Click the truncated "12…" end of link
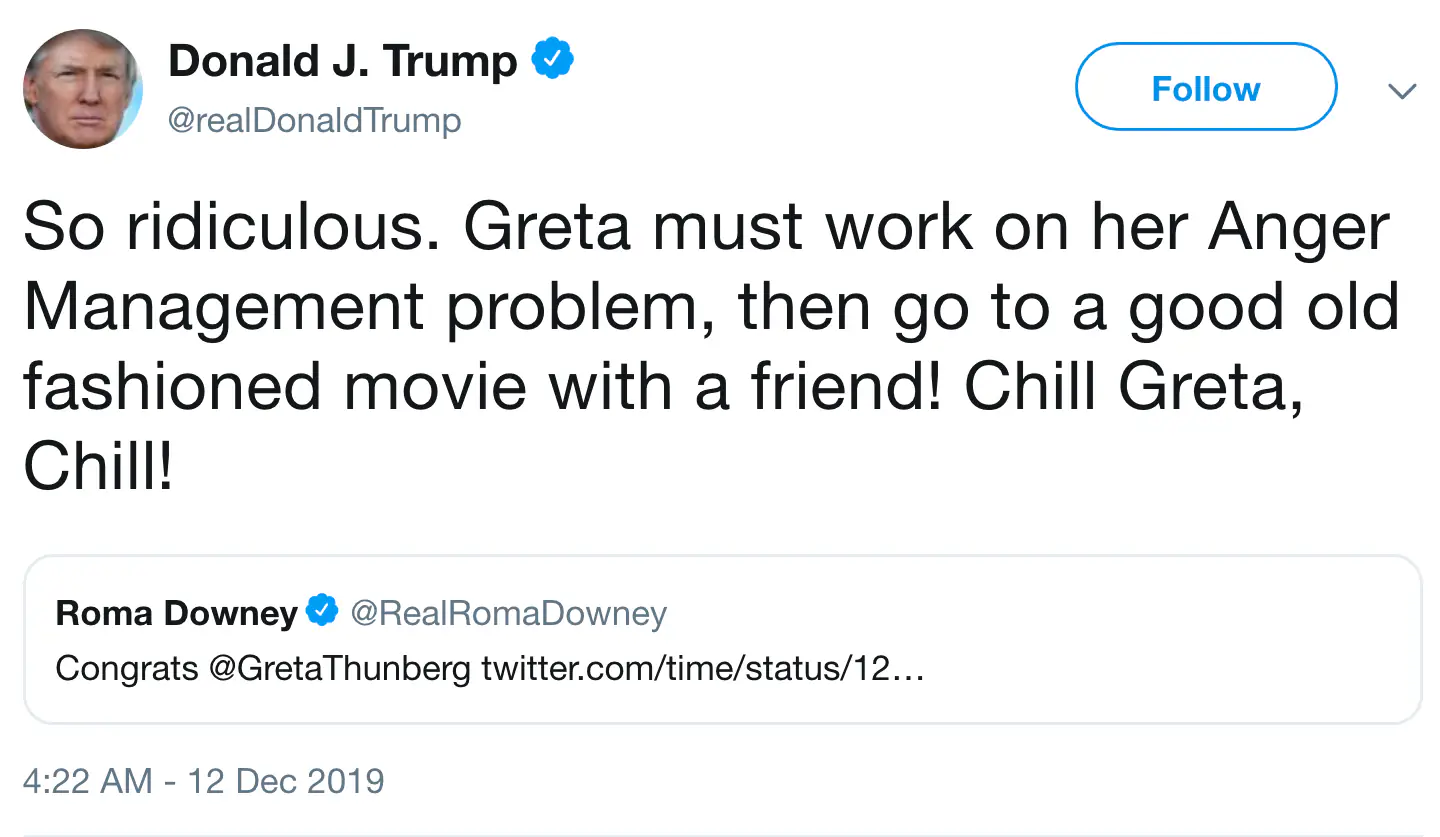 [x=899, y=668]
